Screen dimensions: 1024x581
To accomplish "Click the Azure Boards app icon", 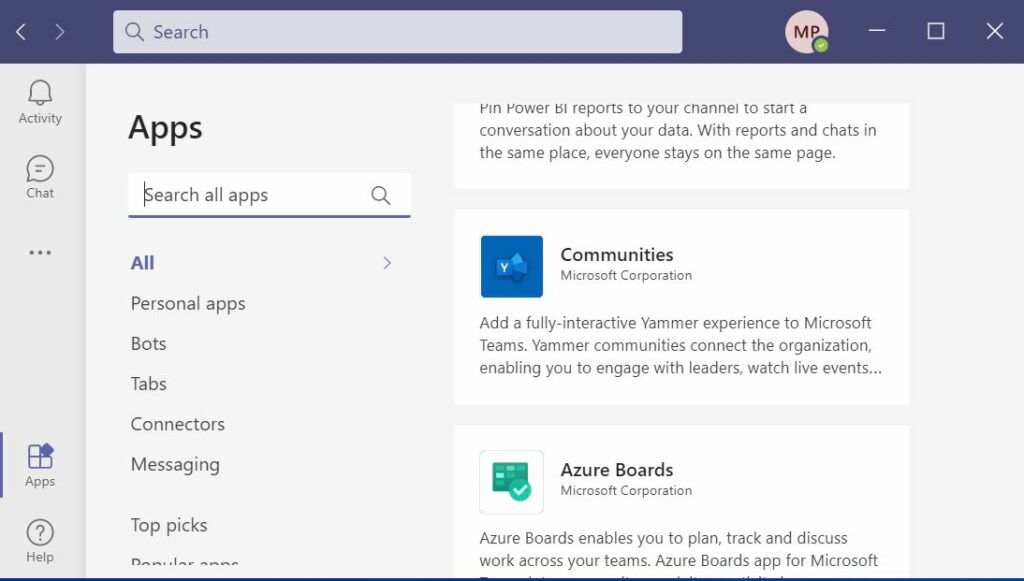I will tap(511, 482).
